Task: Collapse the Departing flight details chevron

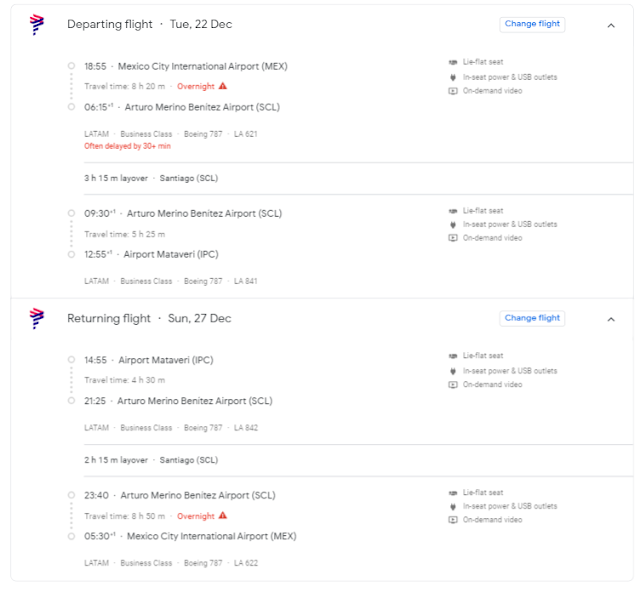Action: 611,25
